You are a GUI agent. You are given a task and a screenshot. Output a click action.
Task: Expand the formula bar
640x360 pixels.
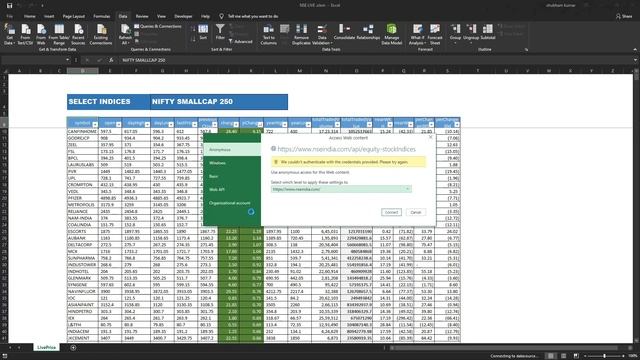(x=635, y=60)
